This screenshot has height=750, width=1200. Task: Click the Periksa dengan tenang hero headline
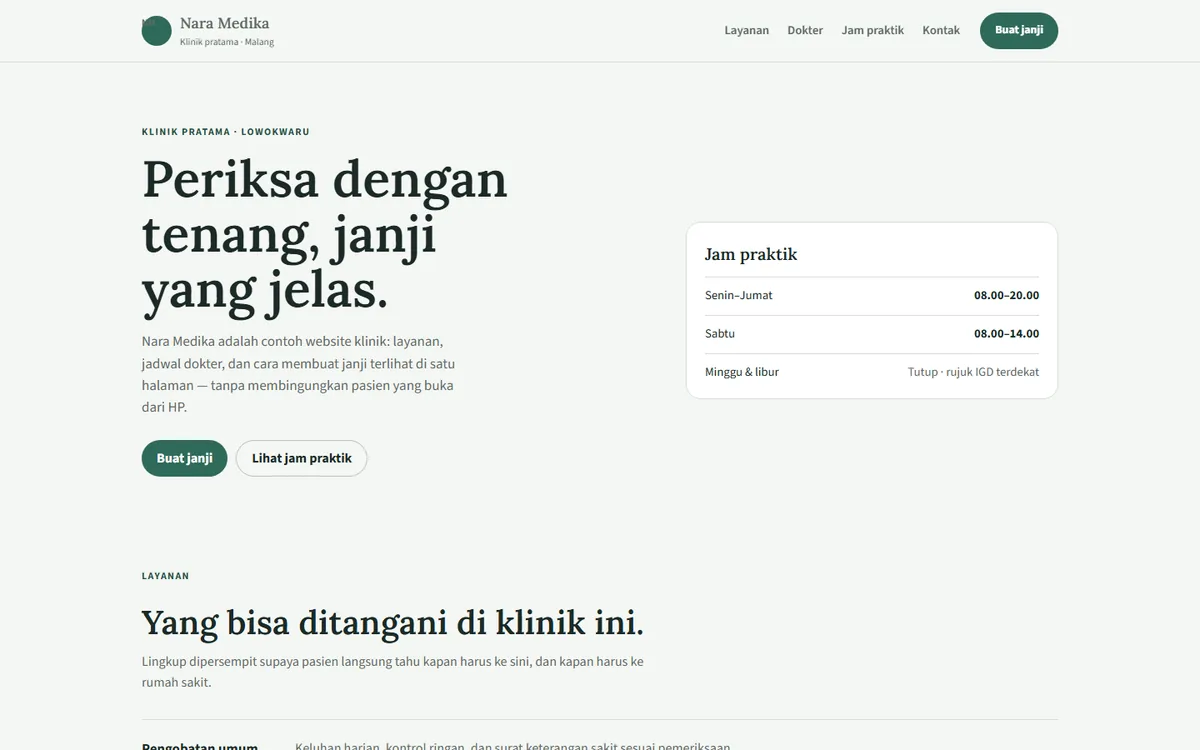(x=325, y=236)
